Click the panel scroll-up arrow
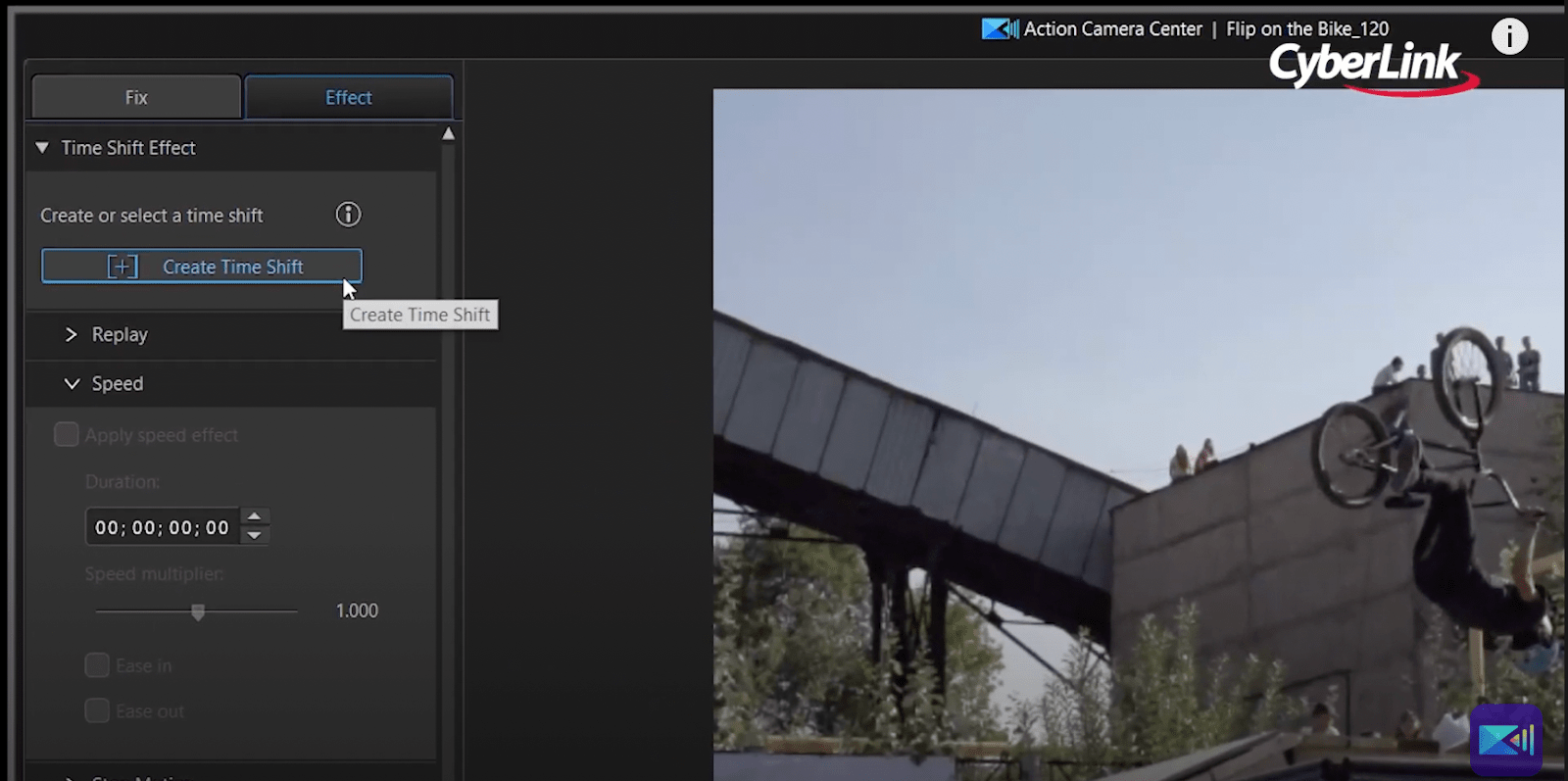This screenshot has width=1568, height=781. coord(448,134)
